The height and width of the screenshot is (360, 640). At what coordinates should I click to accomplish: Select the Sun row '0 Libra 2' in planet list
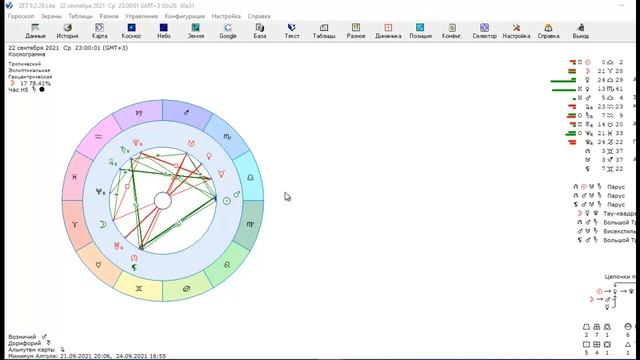pos(597,62)
